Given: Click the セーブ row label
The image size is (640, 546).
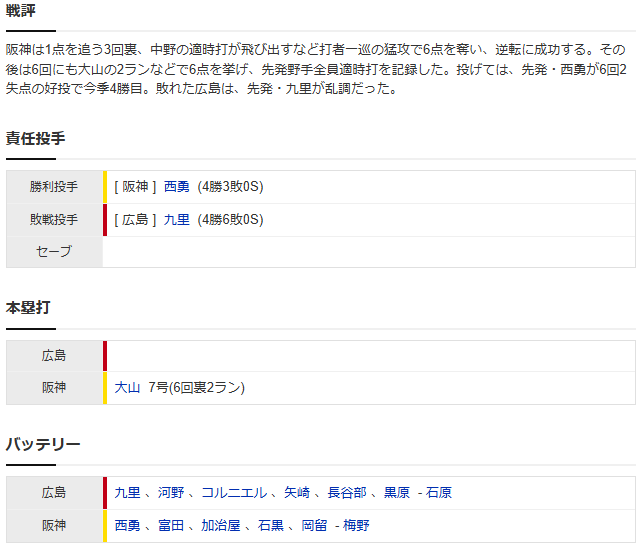Looking at the screenshot, I should [x=54, y=251].
